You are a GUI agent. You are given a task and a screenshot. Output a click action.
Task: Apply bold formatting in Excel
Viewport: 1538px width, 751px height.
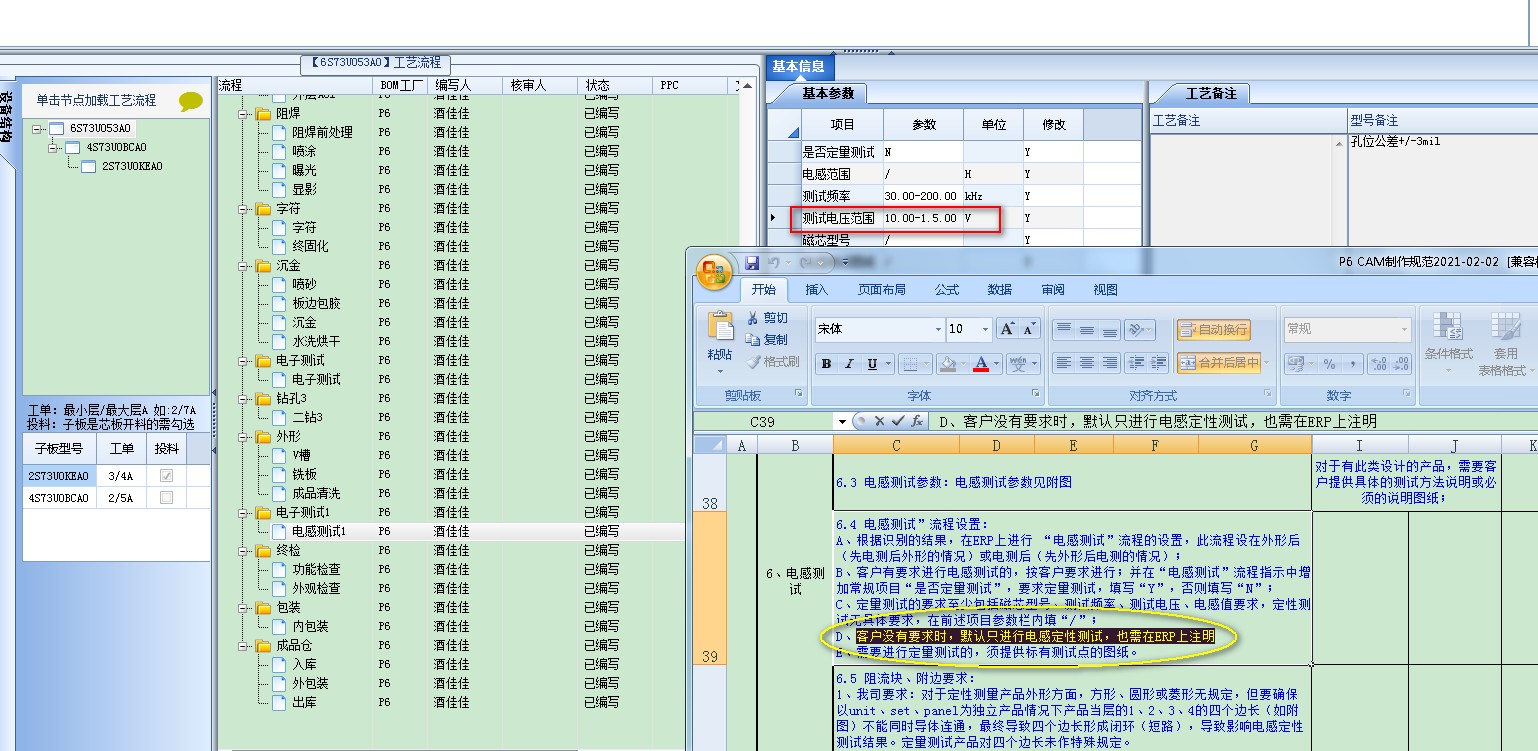(x=827, y=364)
